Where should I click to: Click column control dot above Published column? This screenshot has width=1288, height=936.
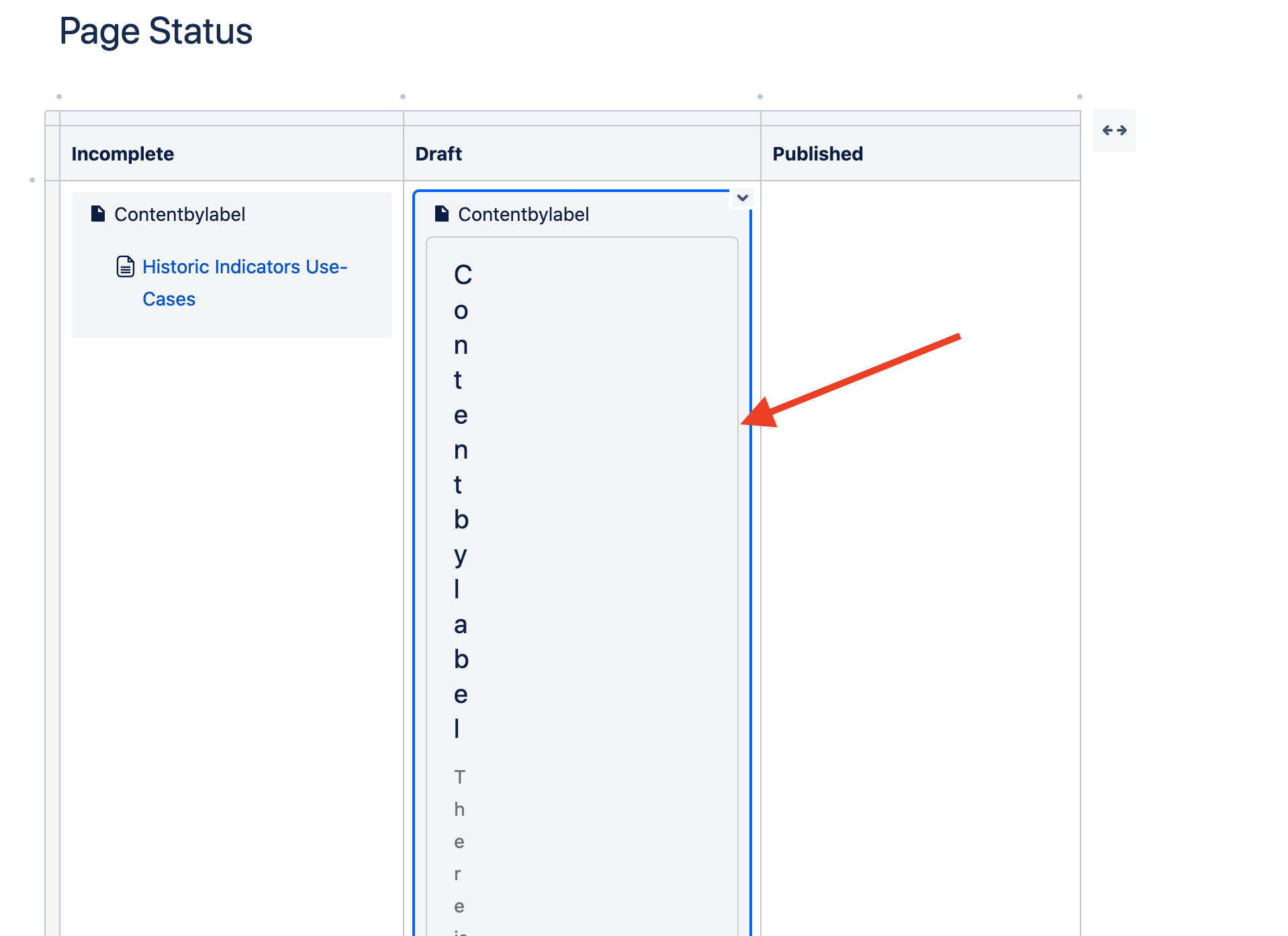click(x=760, y=97)
